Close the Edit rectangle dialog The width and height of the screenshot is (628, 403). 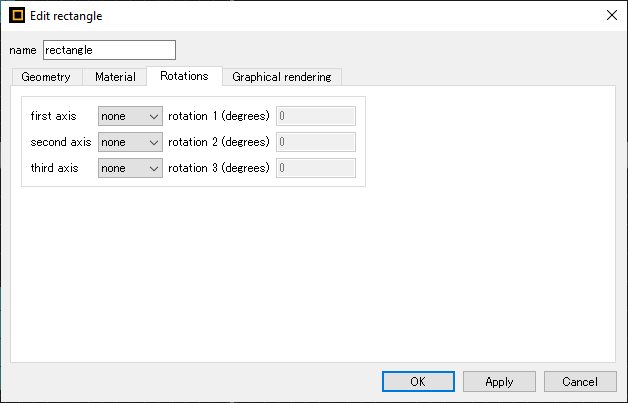click(612, 16)
